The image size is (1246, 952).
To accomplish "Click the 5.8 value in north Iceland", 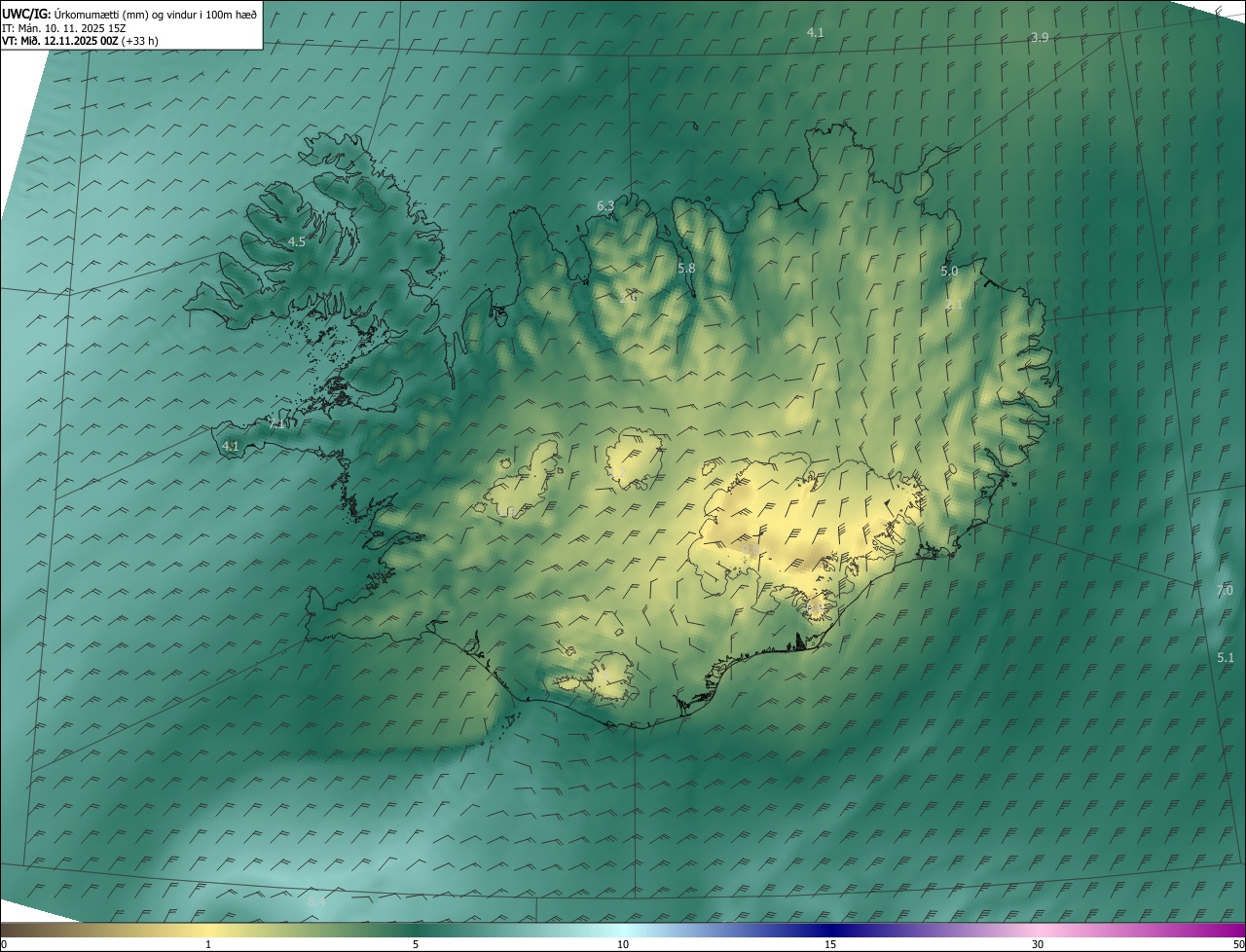I will (686, 269).
